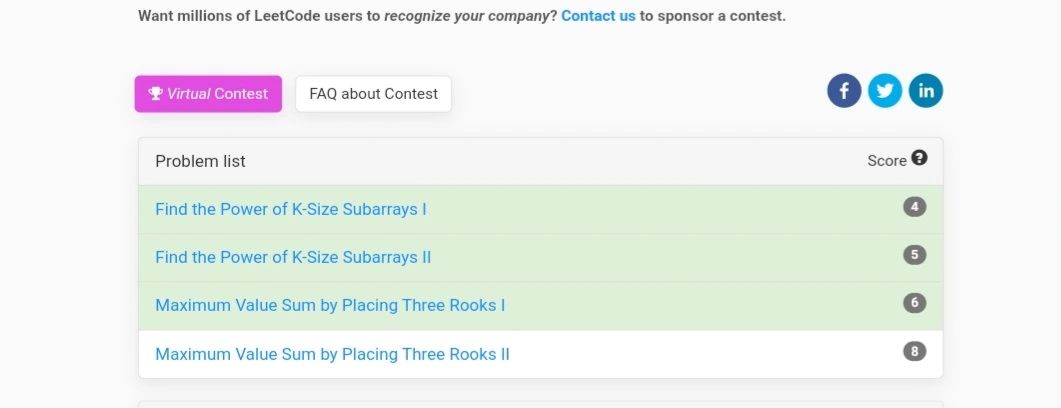Open Find the Power of K-Size Subarrays I
This screenshot has height=408, width=1061.
(291, 209)
